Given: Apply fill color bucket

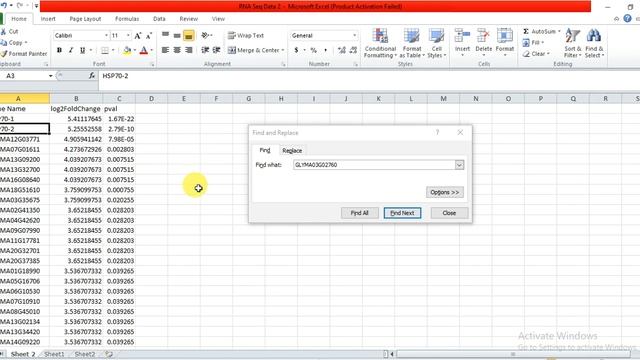Looking at the screenshot, I should point(127,50).
